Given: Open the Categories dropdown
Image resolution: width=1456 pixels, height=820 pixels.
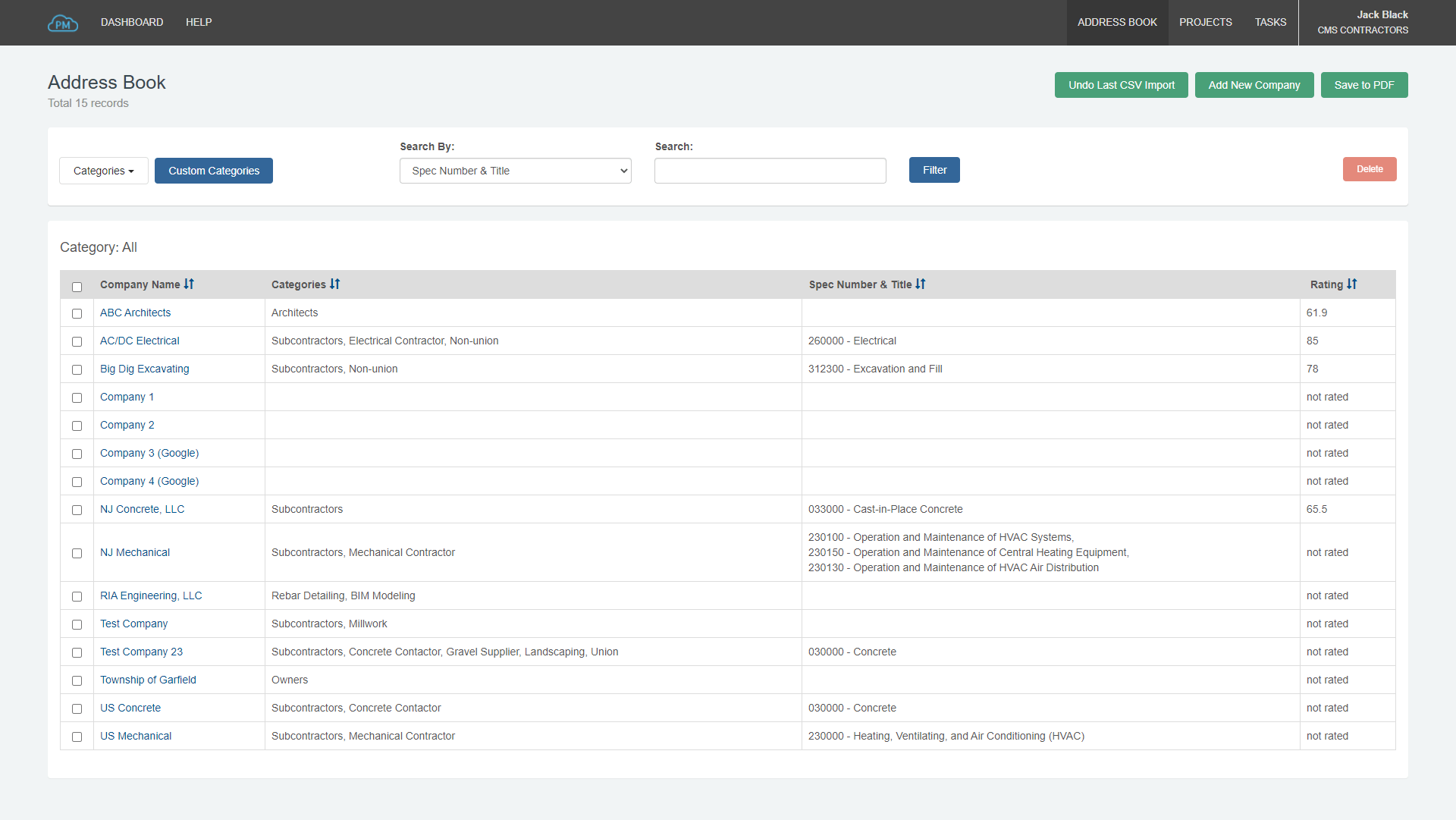Looking at the screenshot, I should [x=103, y=171].
